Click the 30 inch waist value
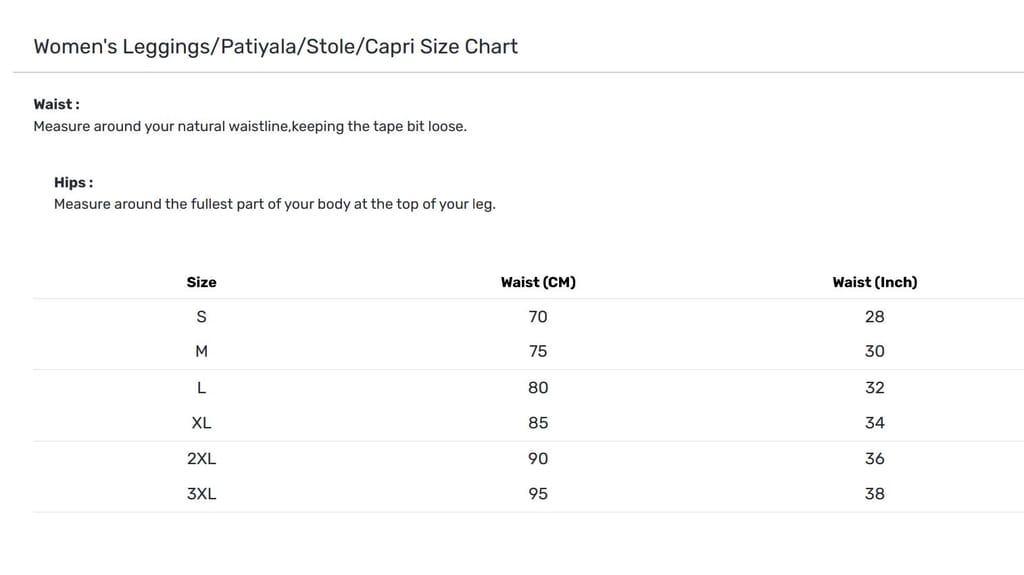 874,351
